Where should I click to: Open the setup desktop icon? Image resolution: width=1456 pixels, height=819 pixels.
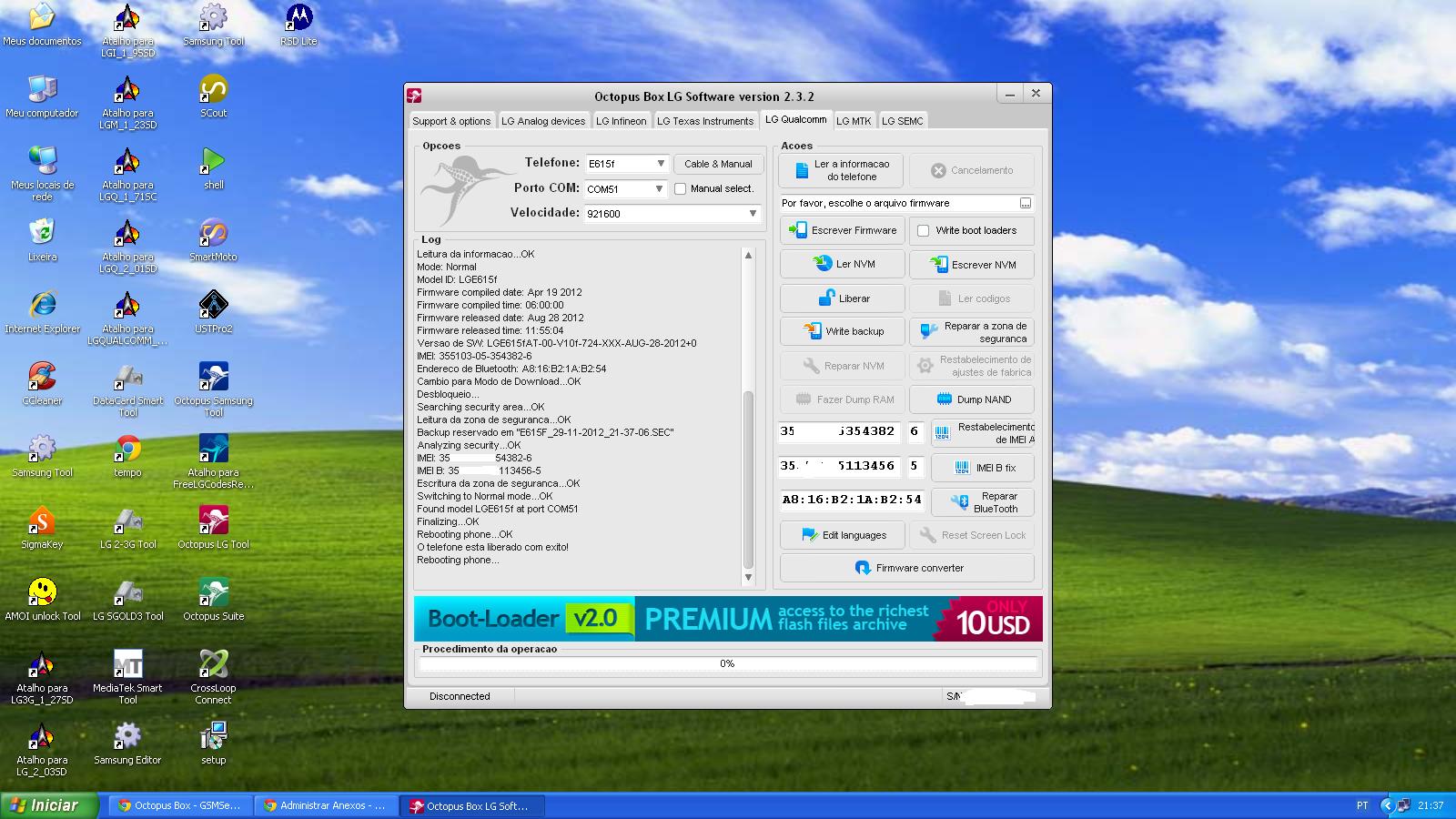tap(214, 743)
